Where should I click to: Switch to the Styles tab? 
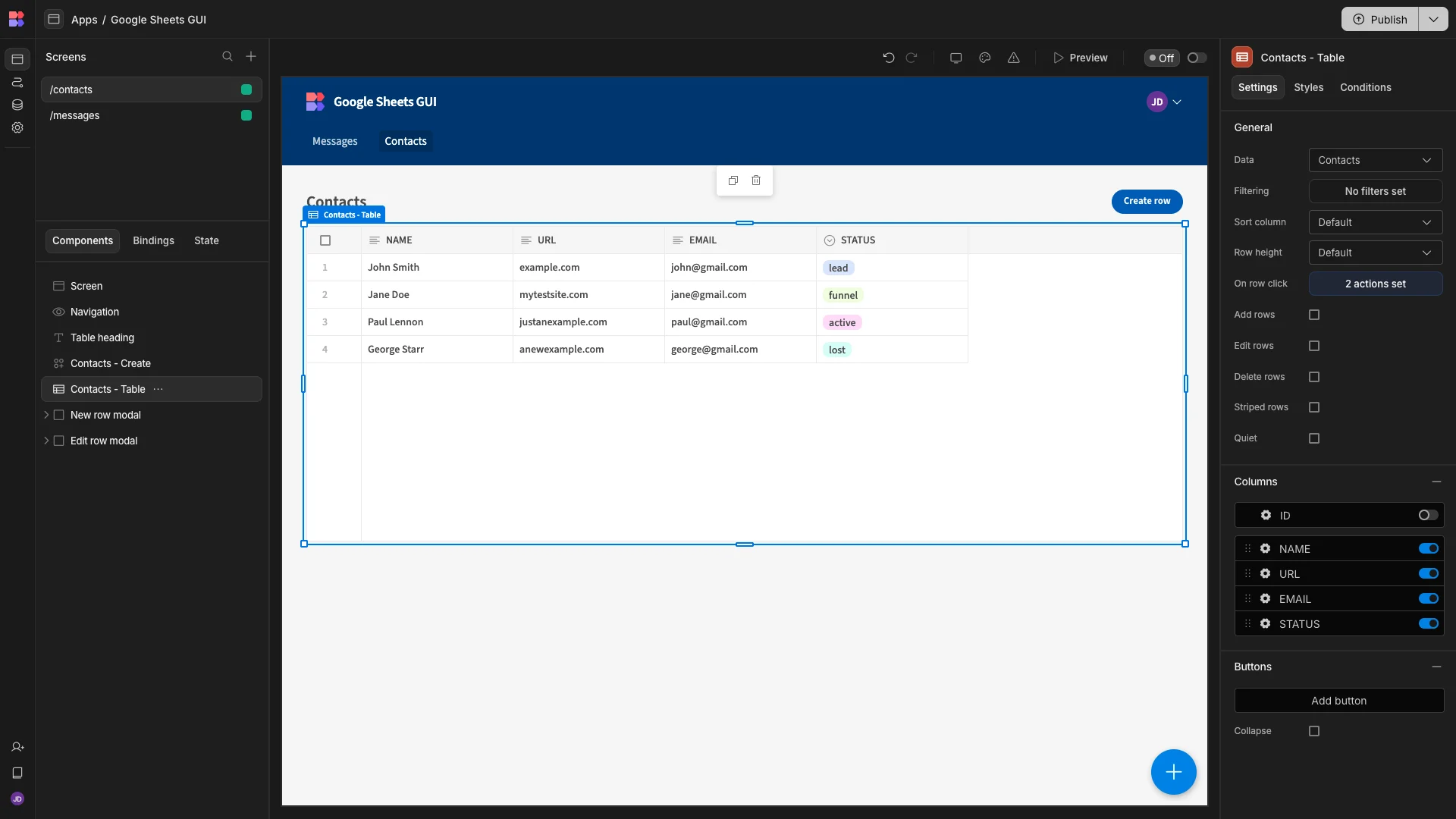pos(1309,87)
